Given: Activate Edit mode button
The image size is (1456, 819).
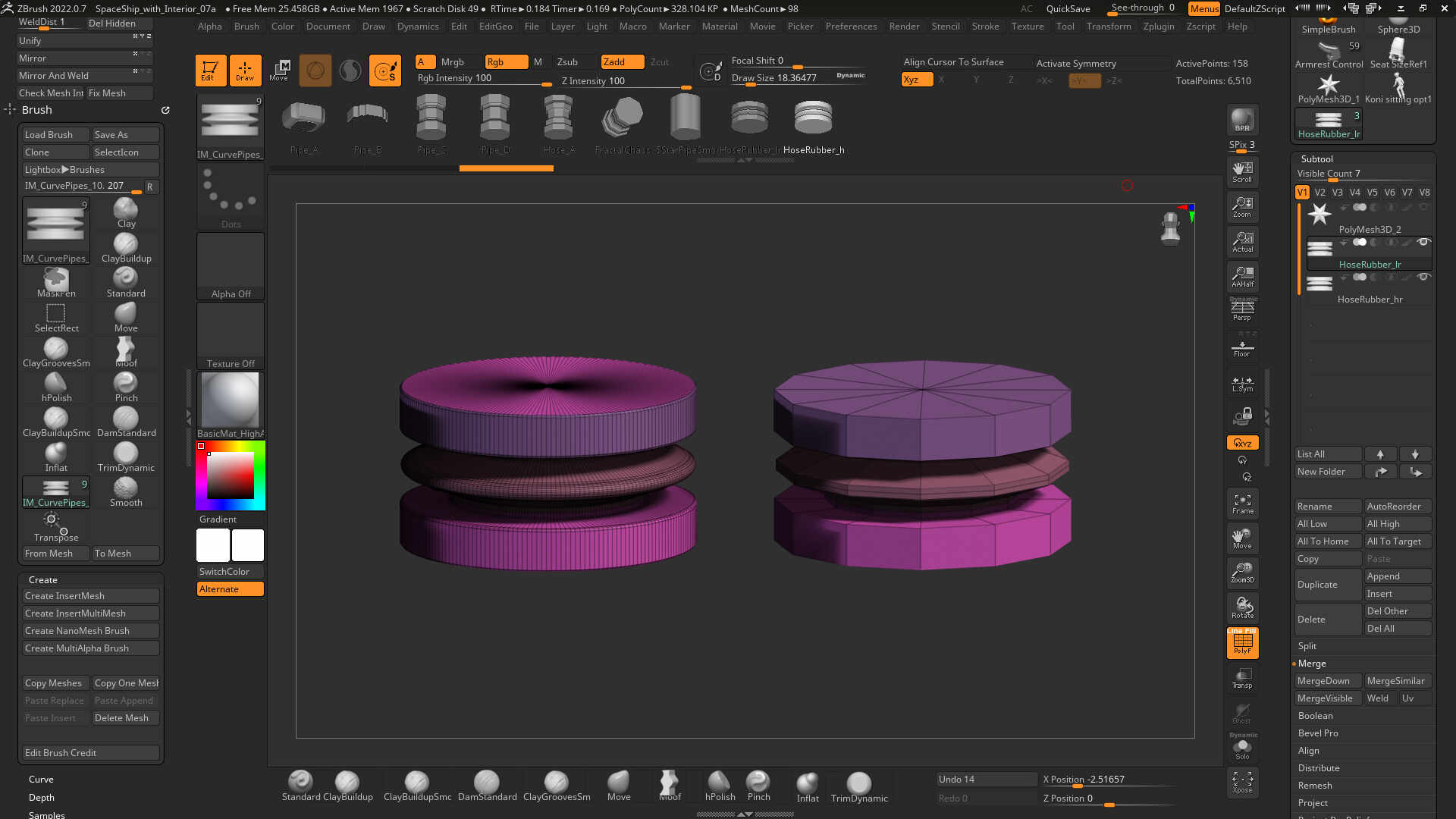Looking at the screenshot, I should pos(210,70).
